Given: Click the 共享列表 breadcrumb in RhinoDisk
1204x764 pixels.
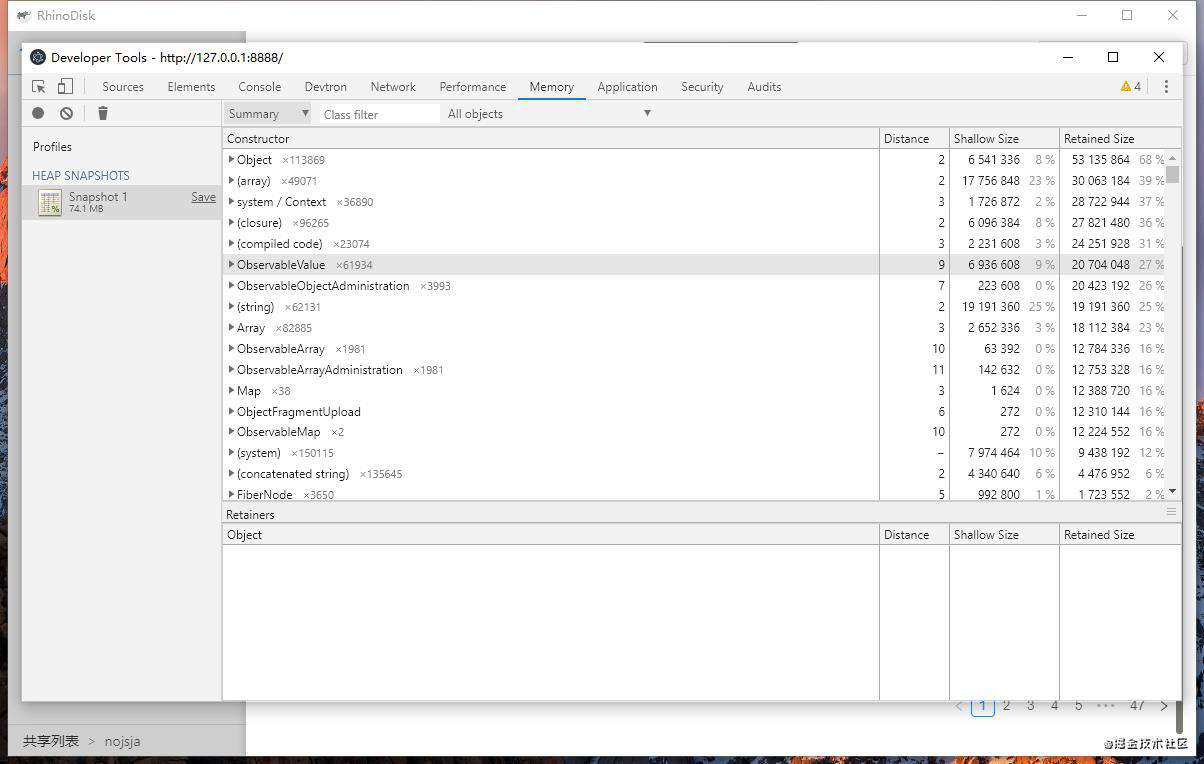Looking at the screenshot, I should (x=51, y=741).
